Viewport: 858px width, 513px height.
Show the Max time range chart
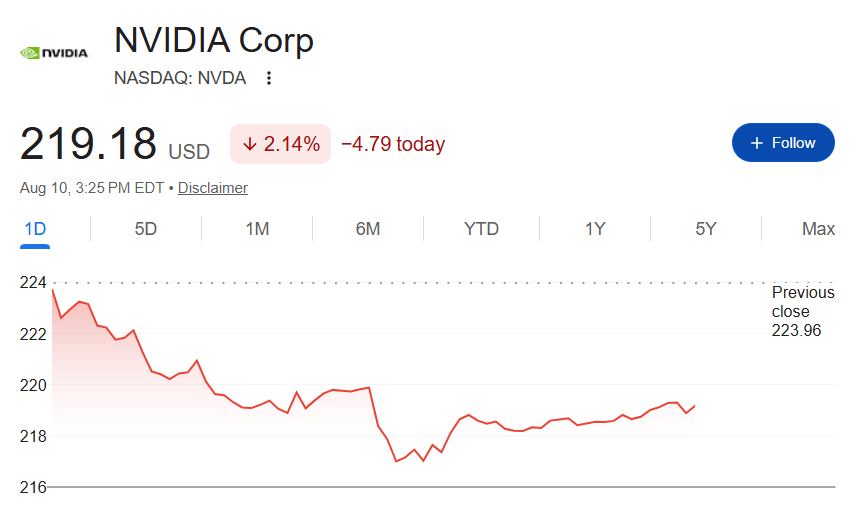point(818,229)
